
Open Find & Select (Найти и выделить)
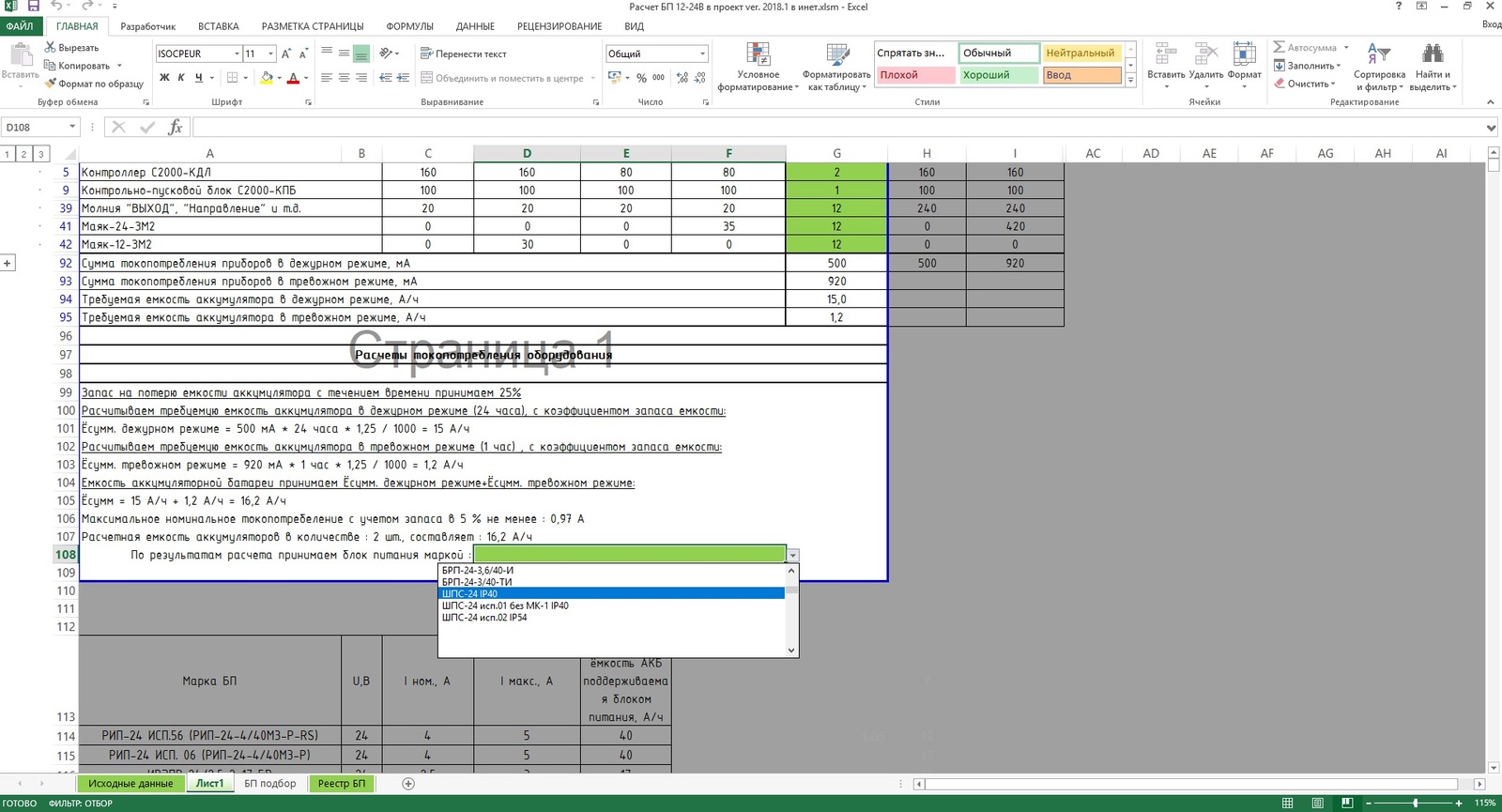1433,67
